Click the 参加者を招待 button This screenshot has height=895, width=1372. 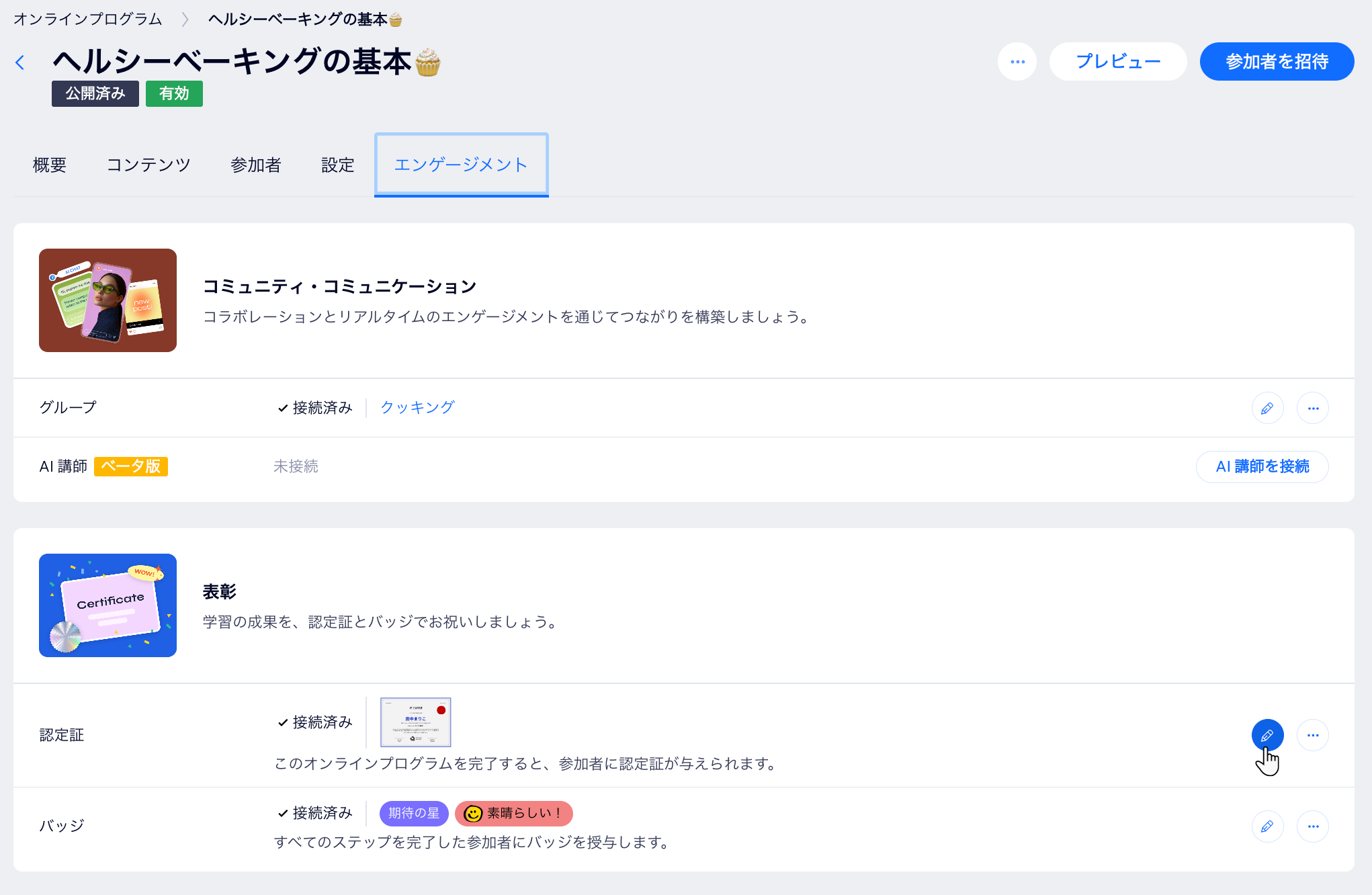1277,62
